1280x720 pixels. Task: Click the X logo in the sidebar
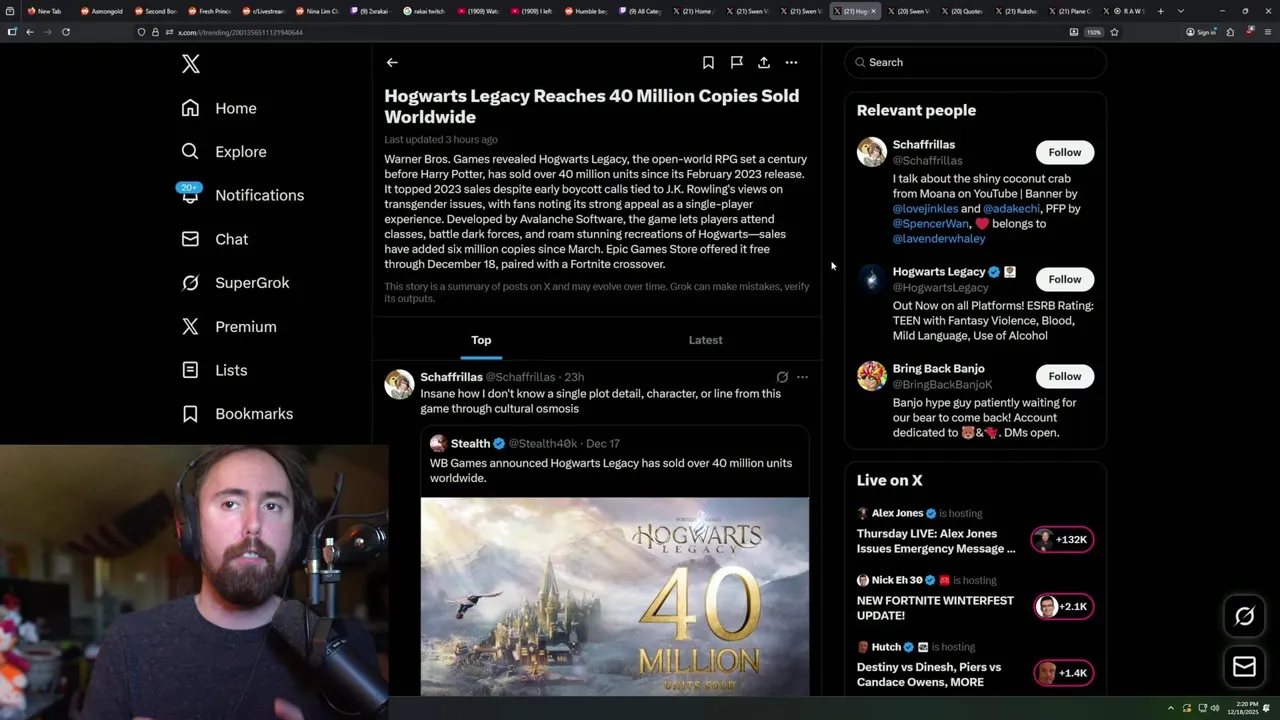tap(191, 64)
